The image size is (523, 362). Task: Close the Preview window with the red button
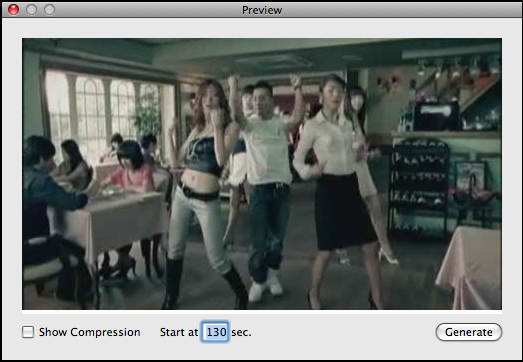point(13,10)
